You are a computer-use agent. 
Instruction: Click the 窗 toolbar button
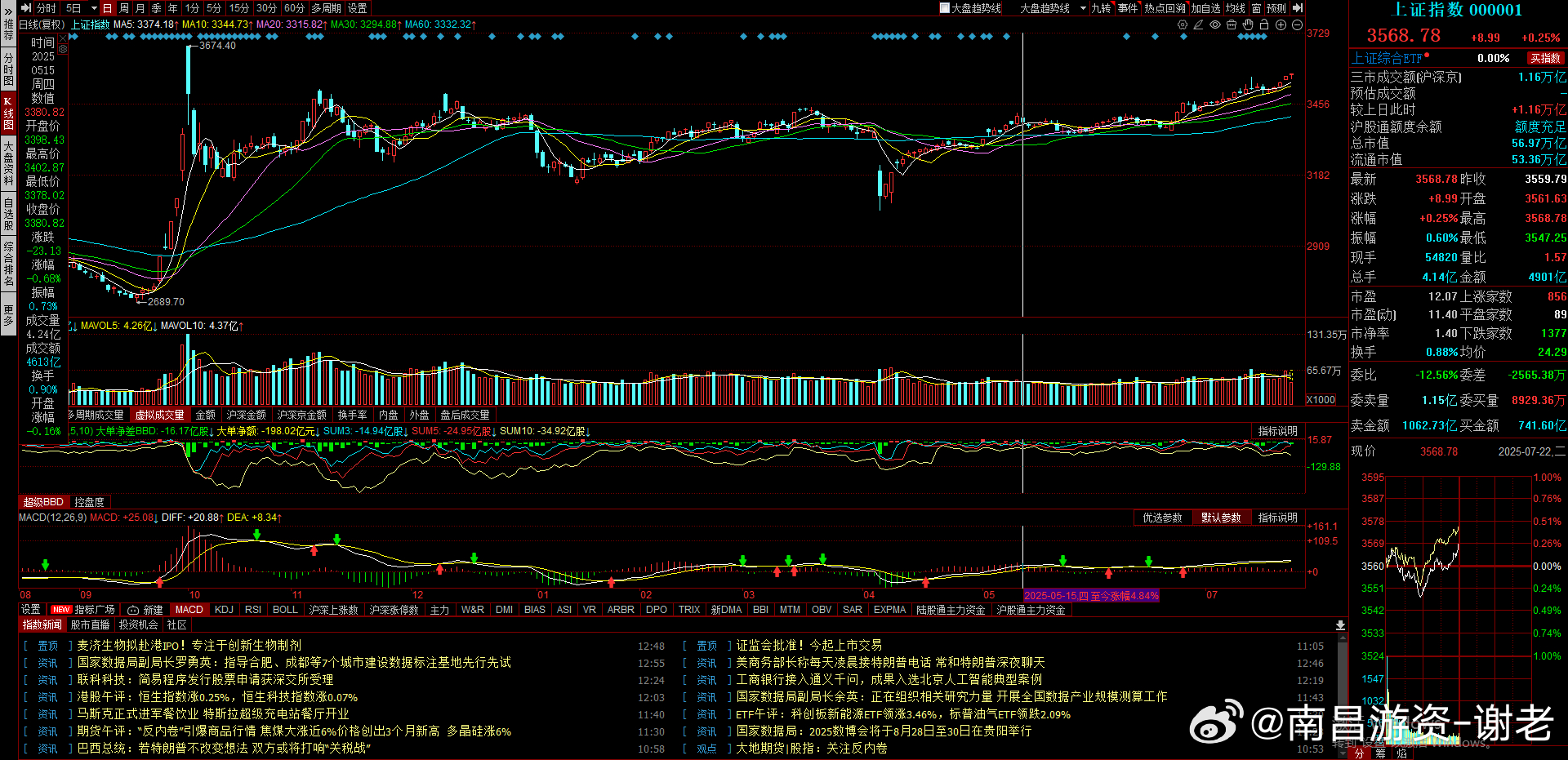(x=1256, y=8)
